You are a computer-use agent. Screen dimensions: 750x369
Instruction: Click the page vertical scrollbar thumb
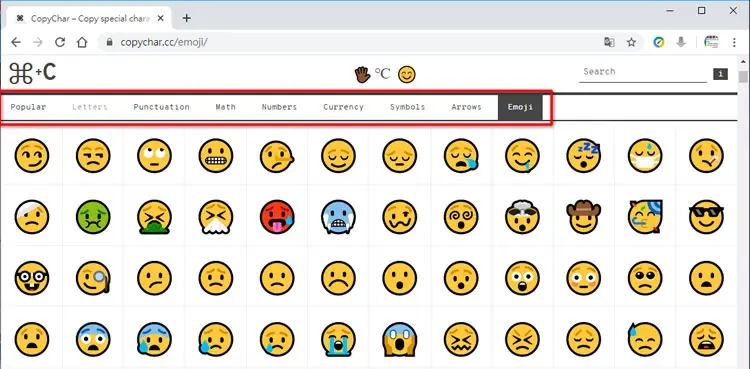point(743,77)
